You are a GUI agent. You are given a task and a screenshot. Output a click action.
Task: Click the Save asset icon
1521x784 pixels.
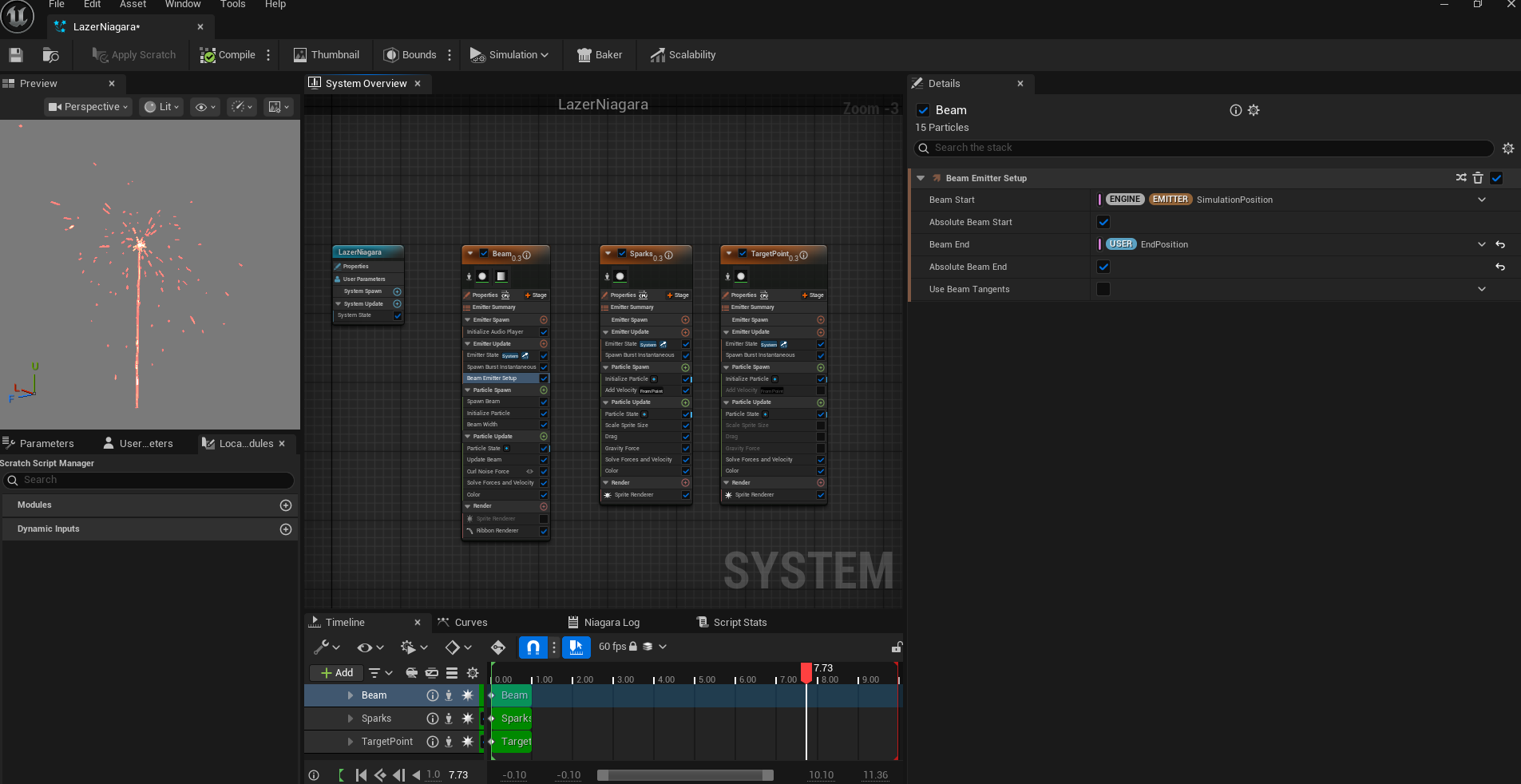click(x=16, y=55)
